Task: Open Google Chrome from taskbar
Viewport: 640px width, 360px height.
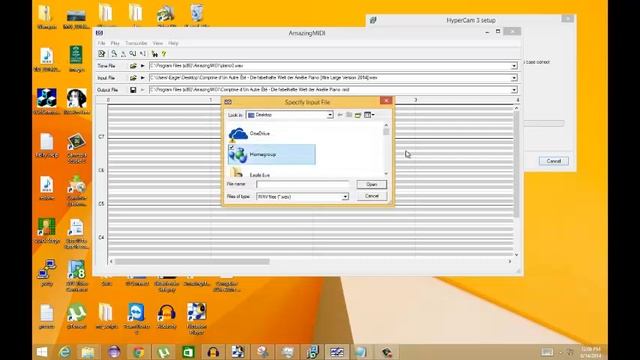Action: click(x=138, y=352)
